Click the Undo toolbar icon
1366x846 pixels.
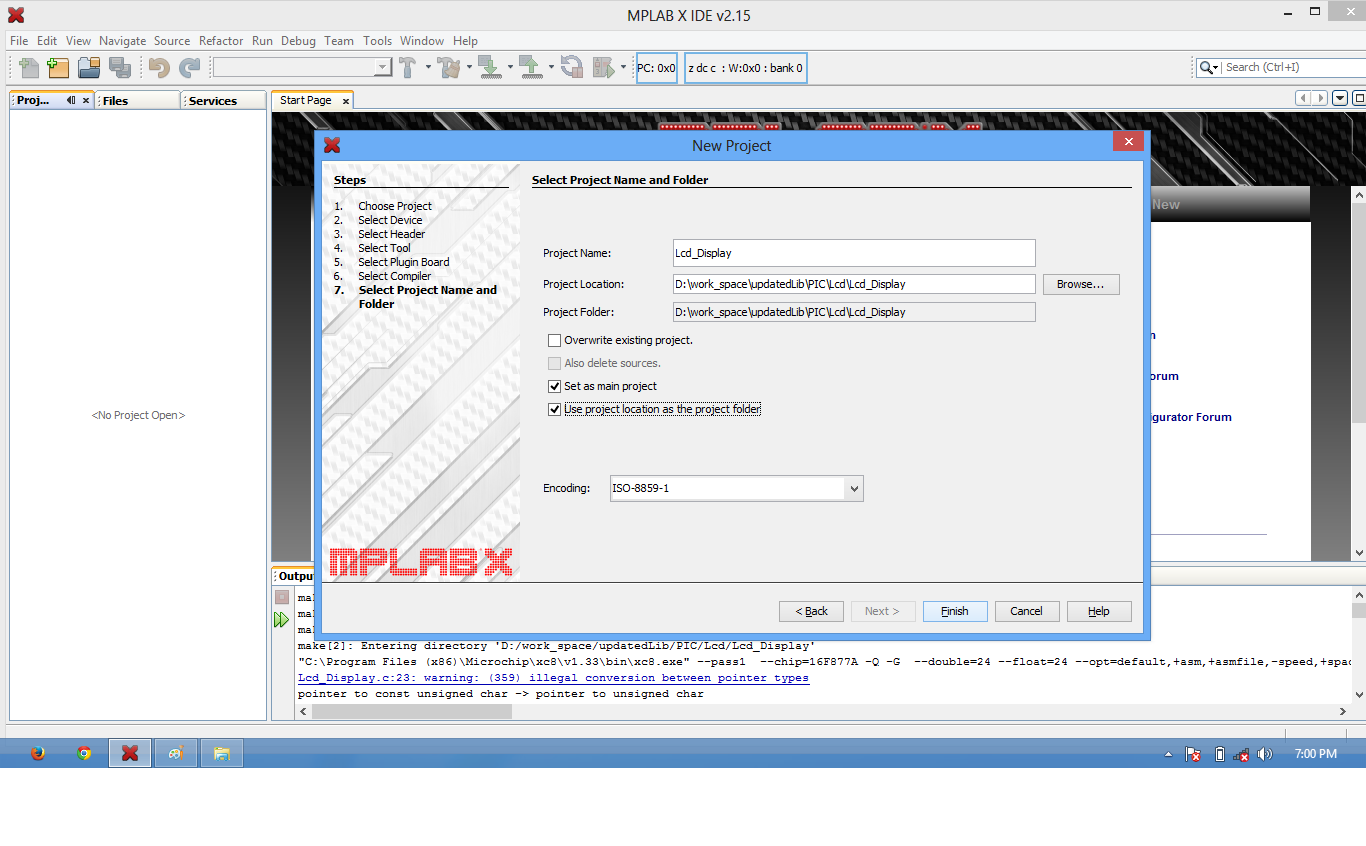point(159,68)
